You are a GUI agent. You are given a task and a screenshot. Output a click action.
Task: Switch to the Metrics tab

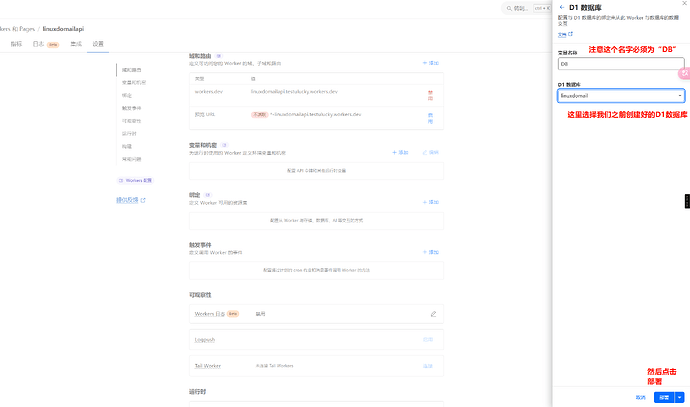click(x=16, y=44)
